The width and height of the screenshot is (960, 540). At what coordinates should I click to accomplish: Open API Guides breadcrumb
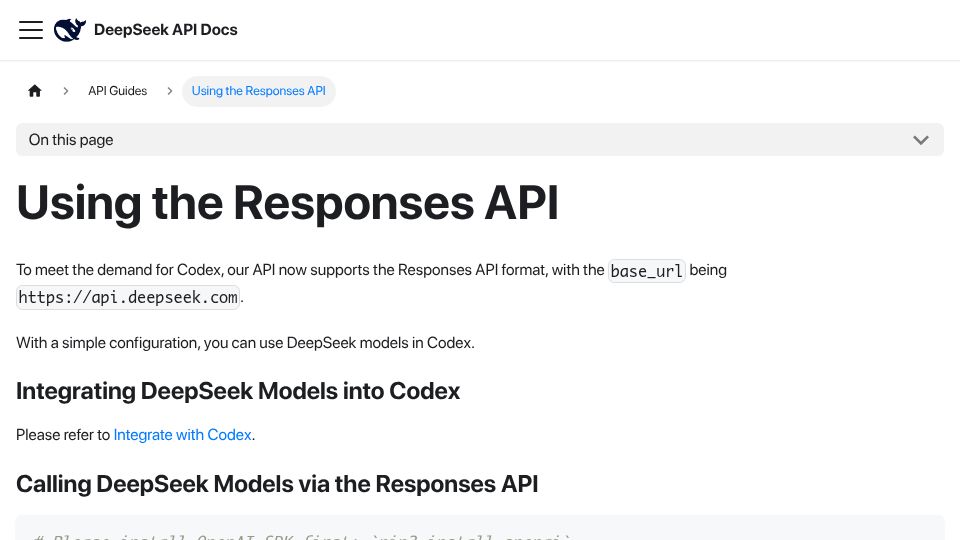(118, 91)
